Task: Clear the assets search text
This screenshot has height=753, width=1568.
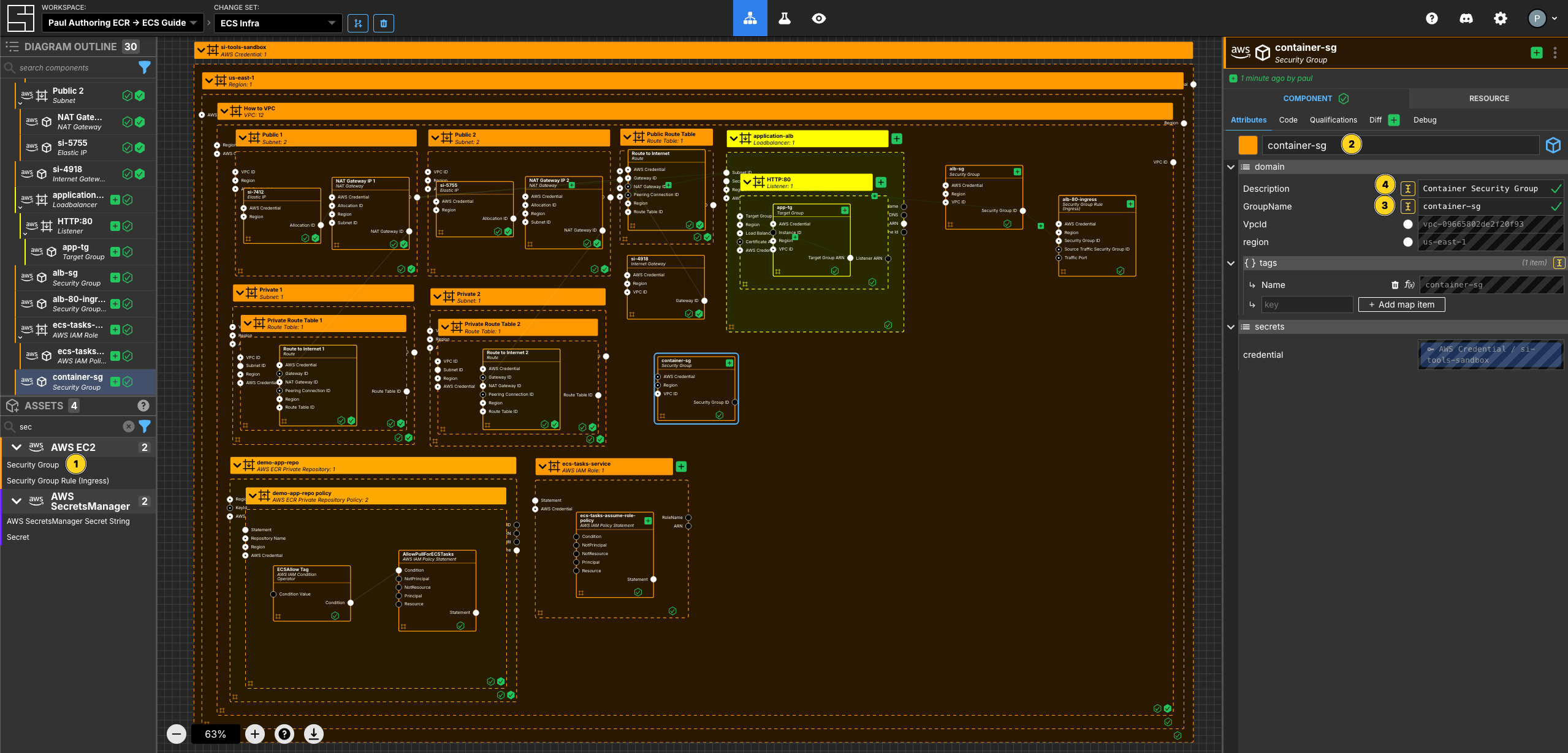Action: [x=128, y=426]
